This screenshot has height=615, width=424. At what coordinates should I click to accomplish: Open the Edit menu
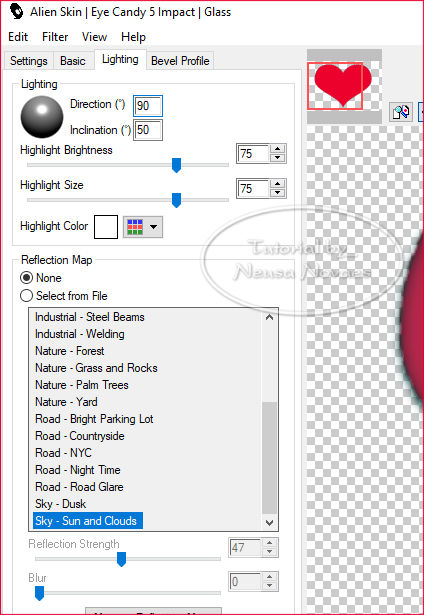click(18, 37)
